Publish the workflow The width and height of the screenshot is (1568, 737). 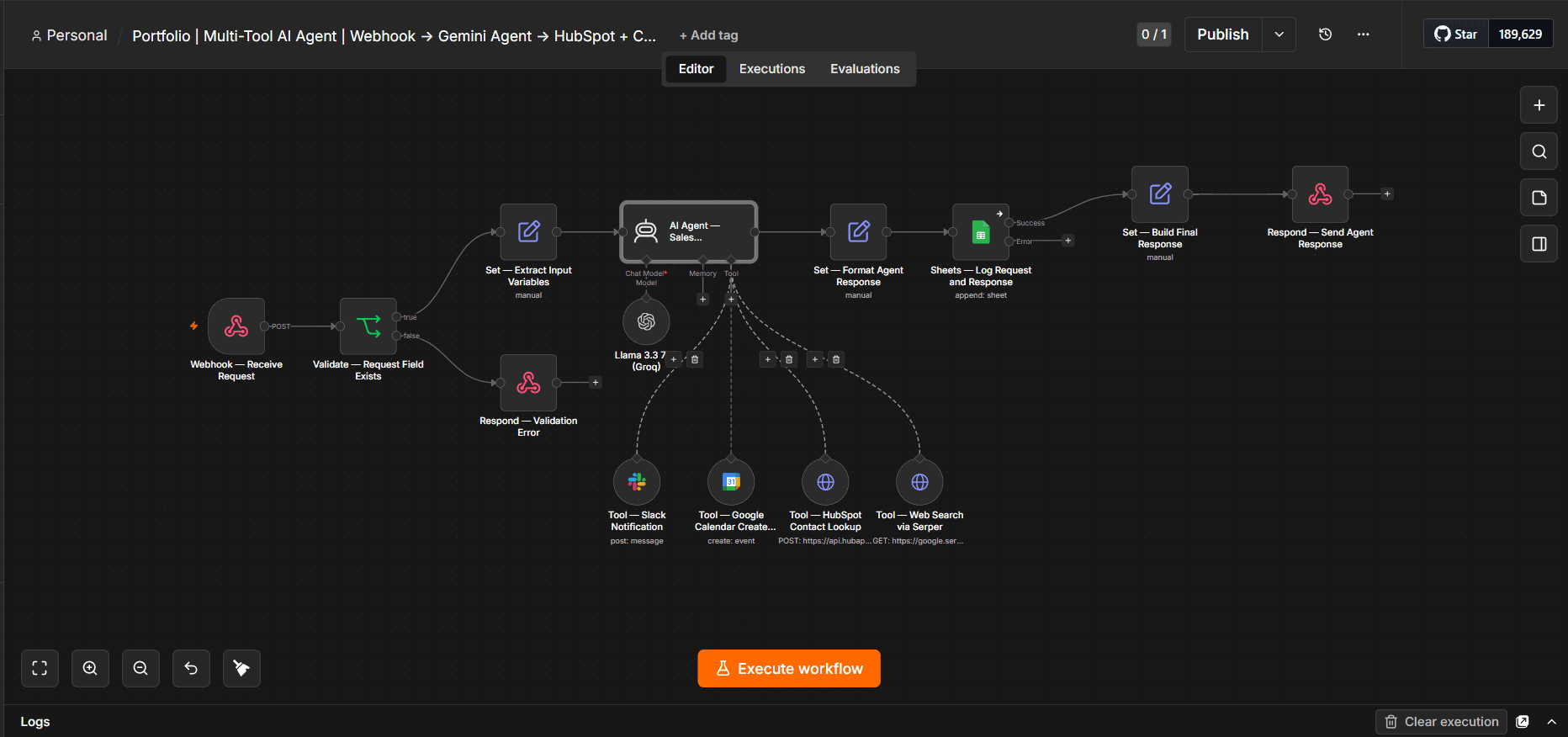pyautogui.click(x=1223, y=34)
